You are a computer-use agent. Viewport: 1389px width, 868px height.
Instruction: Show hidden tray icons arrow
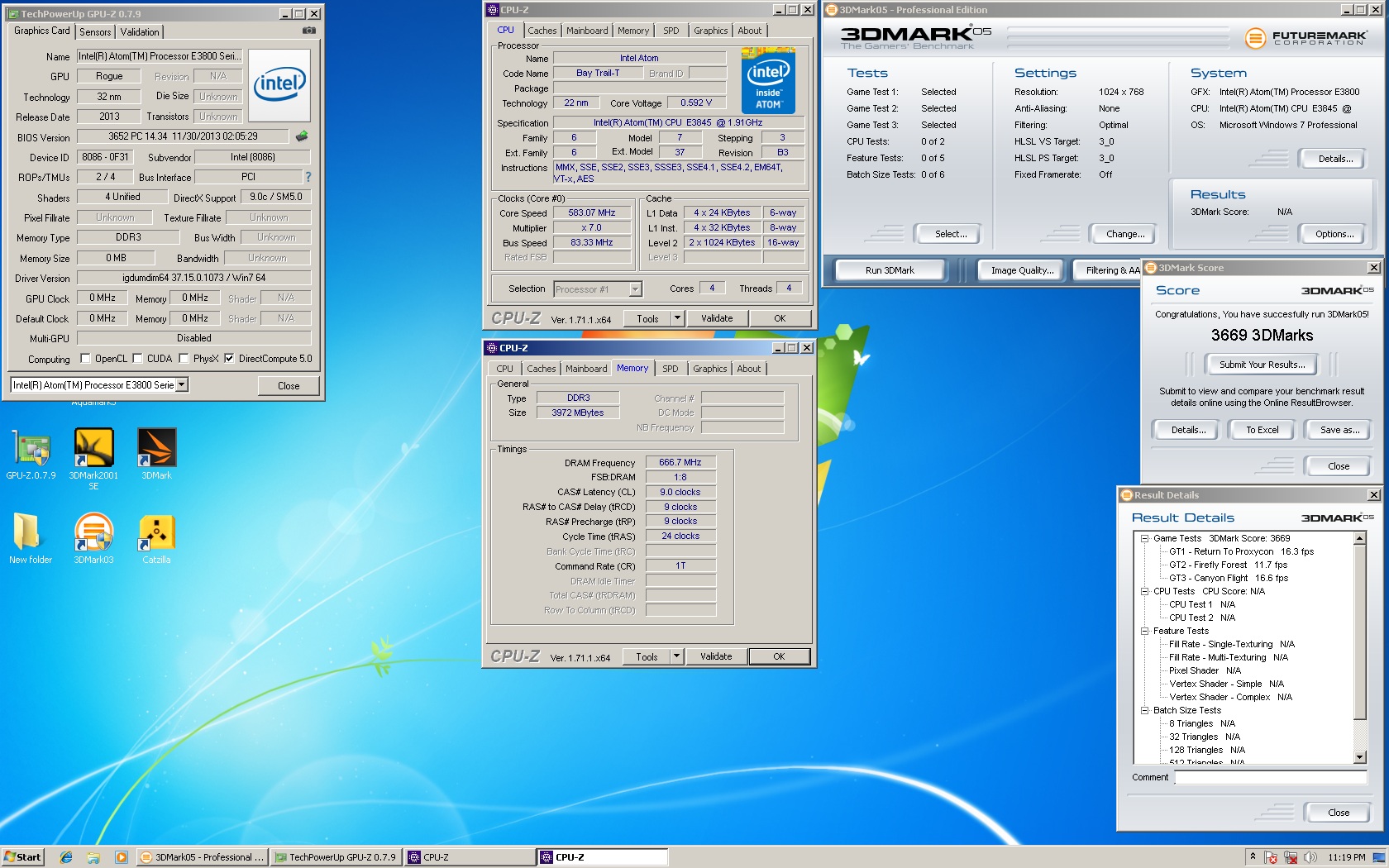(x=1253, y=857)
